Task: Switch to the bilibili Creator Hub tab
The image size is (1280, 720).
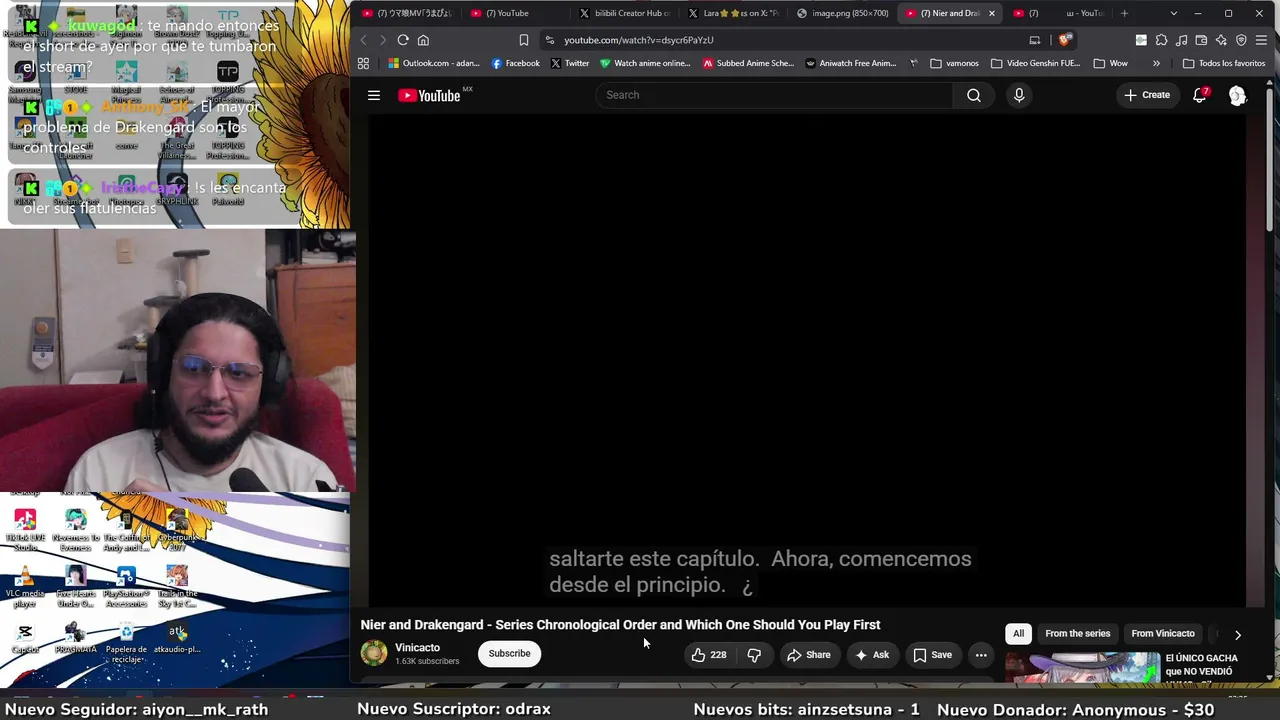Action: (x=625, y=13)
